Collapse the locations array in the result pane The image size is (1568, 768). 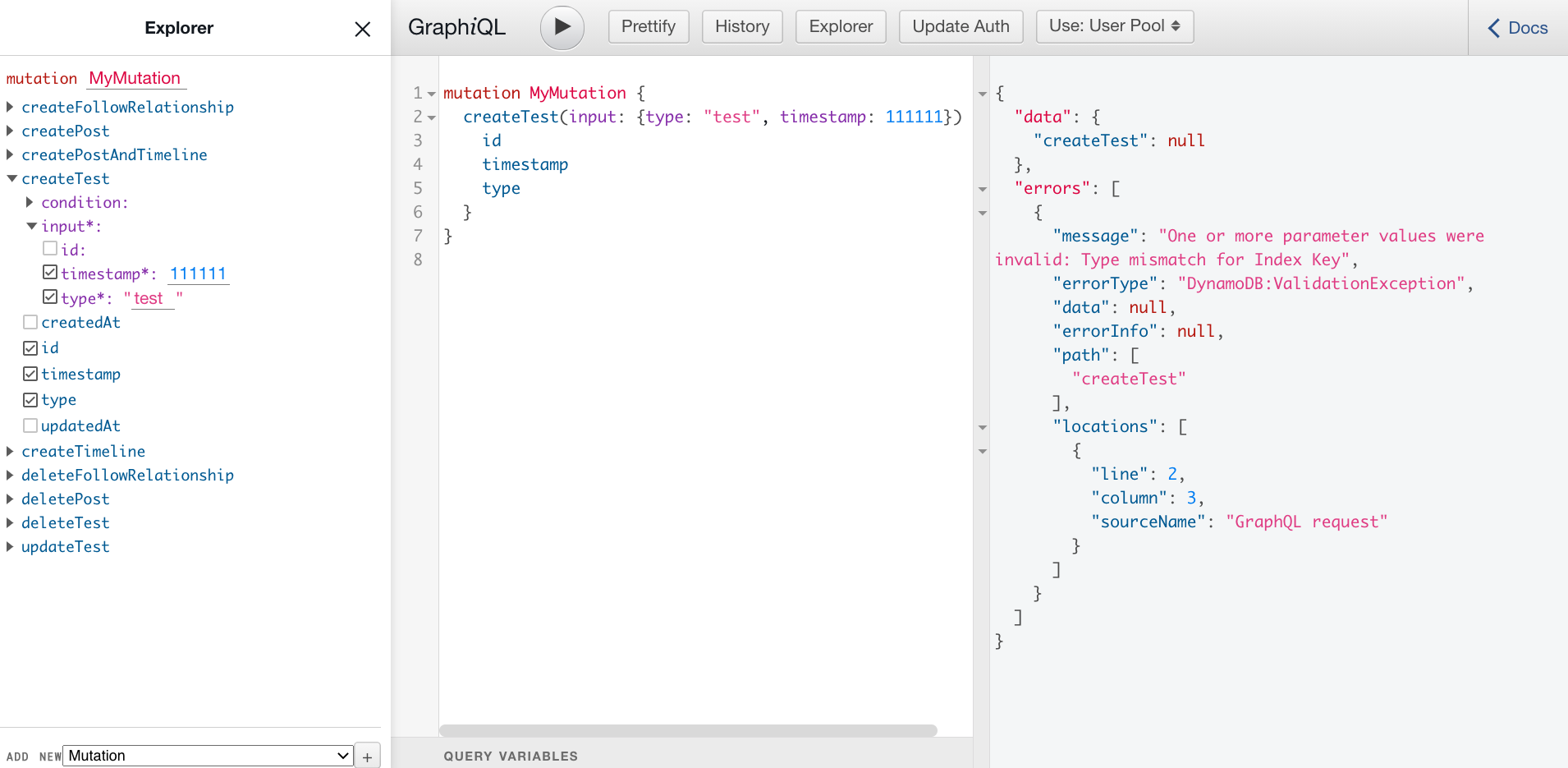[x=983, y=428]
